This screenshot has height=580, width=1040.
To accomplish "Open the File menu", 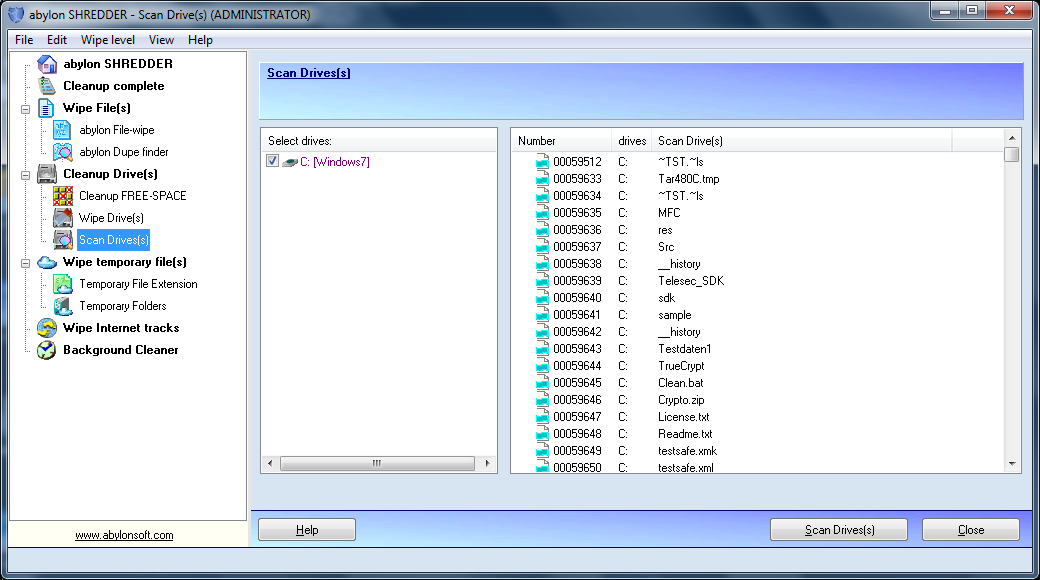I will (x=24, y=40).
